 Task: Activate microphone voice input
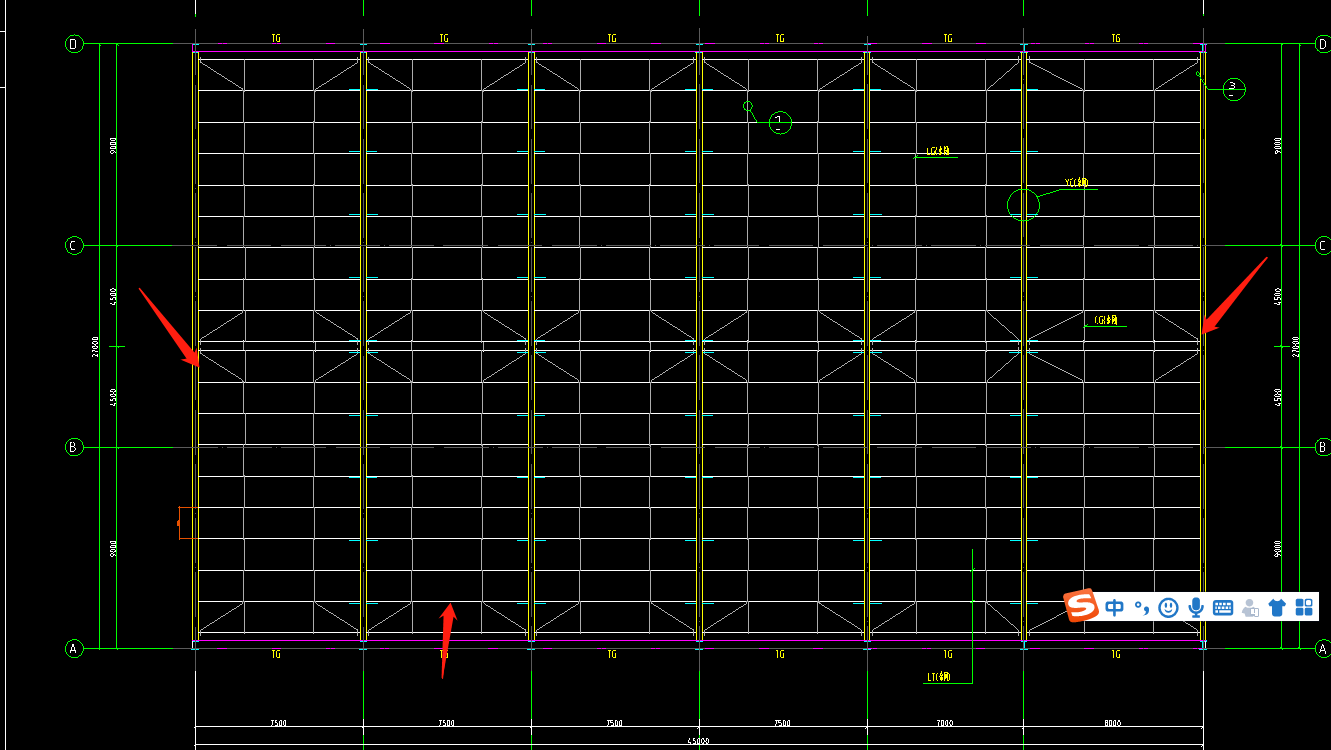1195,607
